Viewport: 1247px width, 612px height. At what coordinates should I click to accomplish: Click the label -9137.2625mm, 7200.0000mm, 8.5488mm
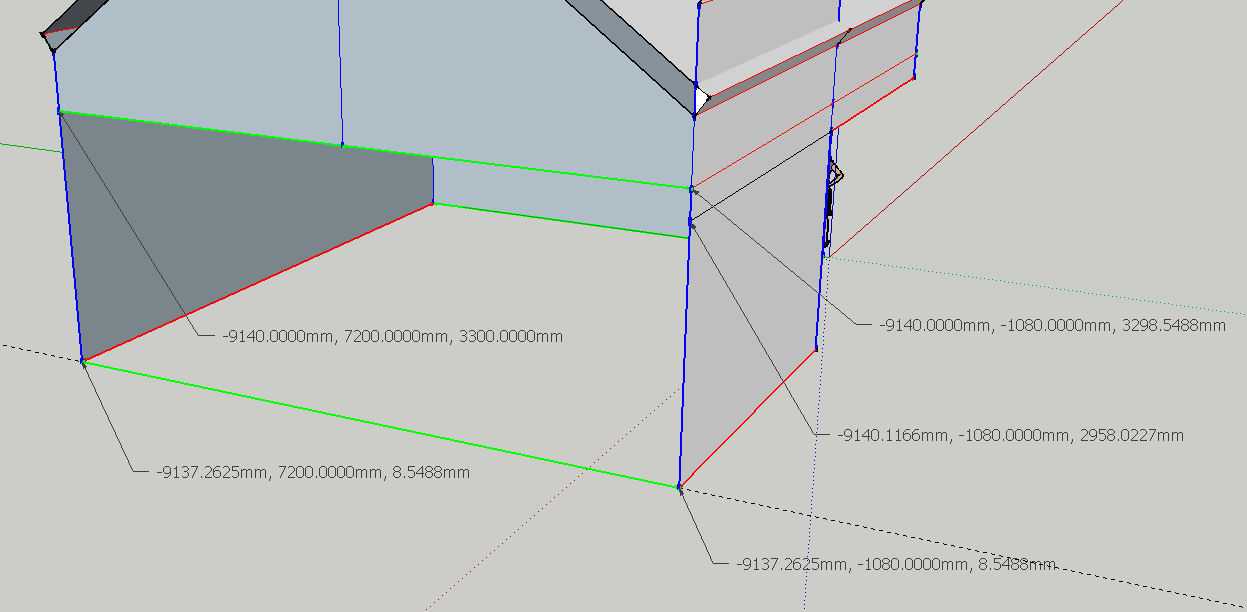coord(313,471)
